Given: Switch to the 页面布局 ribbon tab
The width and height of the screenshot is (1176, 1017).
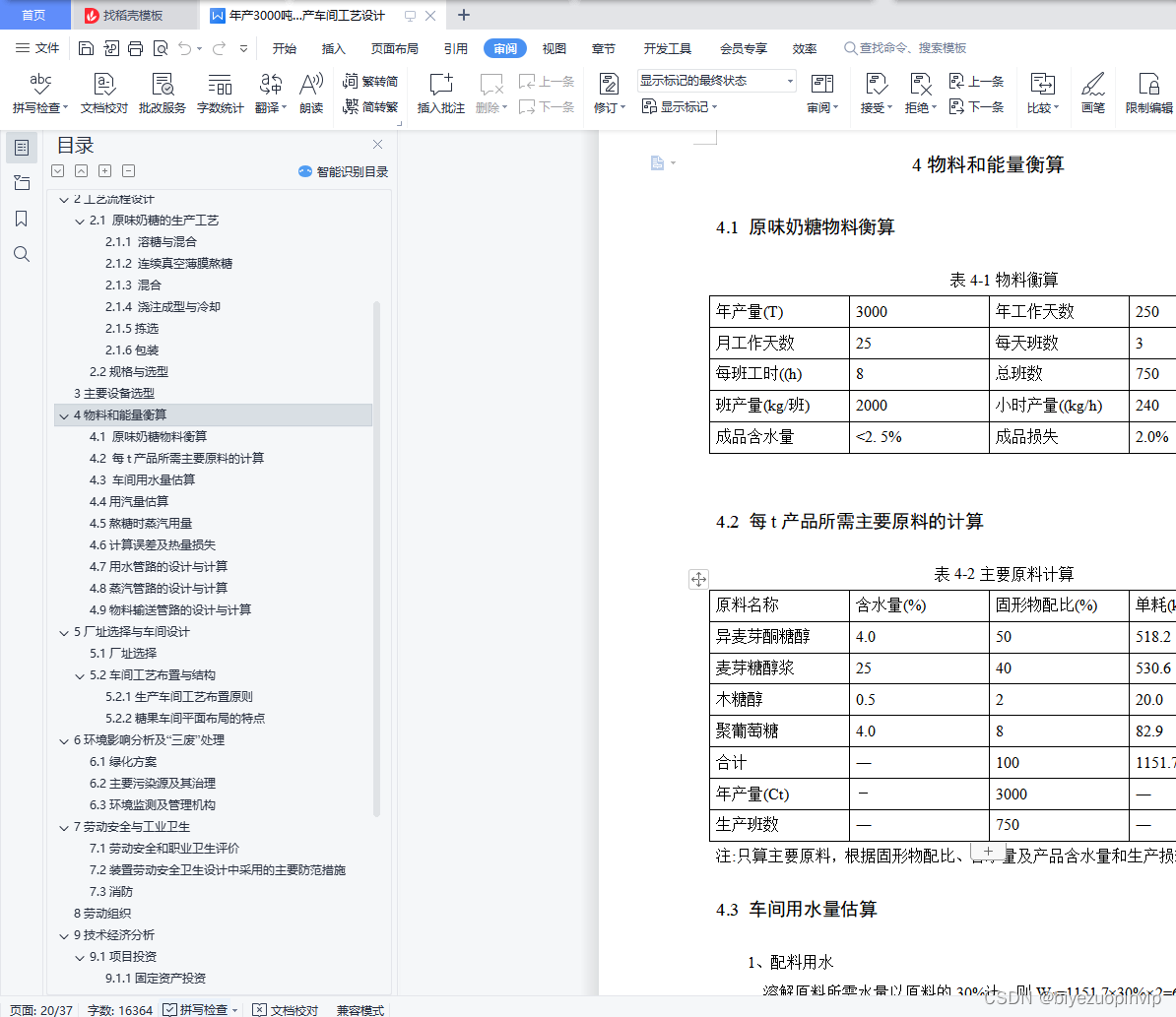Looking at the screenshot, I should (x=395, y=48).
